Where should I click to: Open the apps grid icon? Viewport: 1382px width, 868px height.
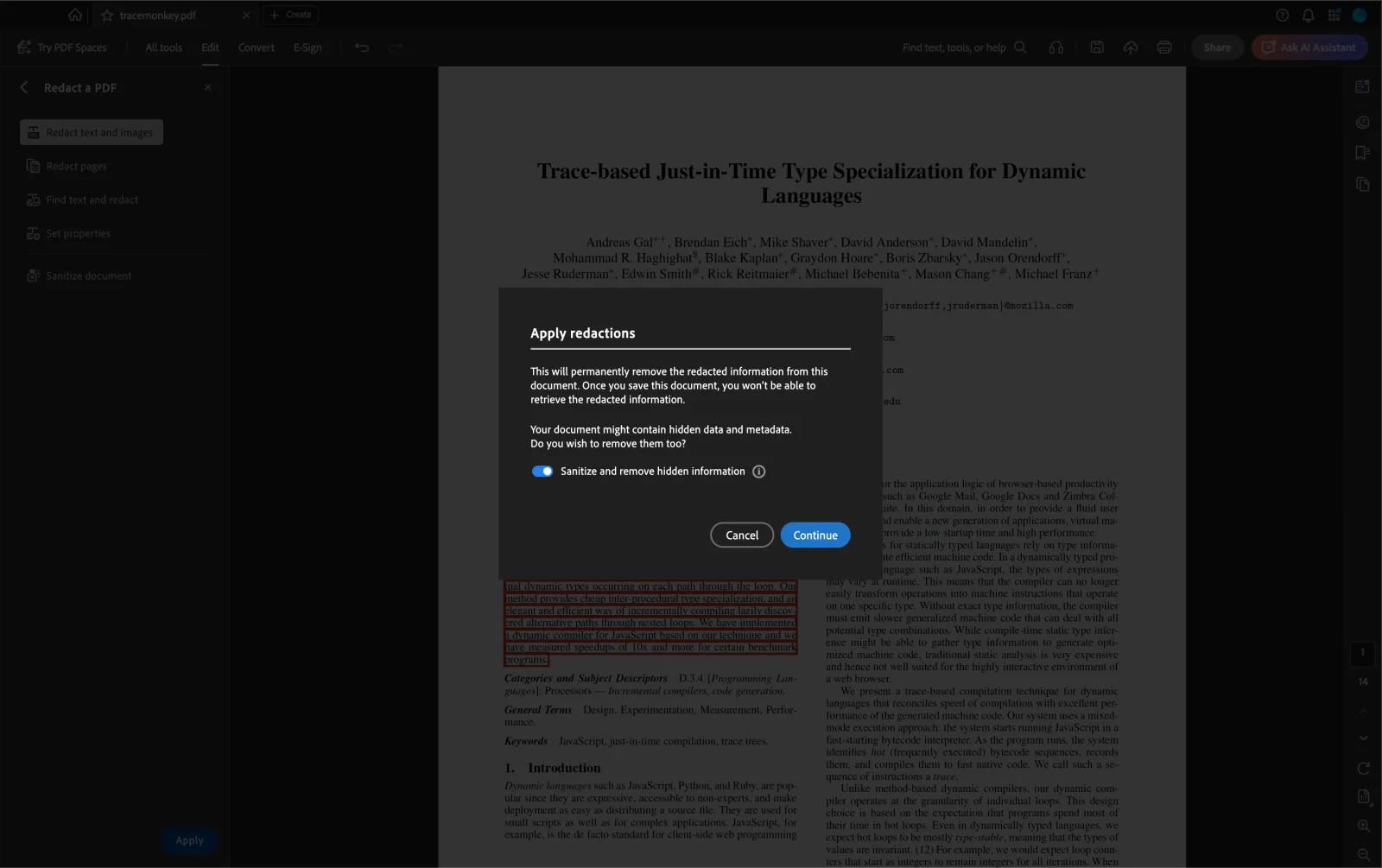tap(1334, 15)
